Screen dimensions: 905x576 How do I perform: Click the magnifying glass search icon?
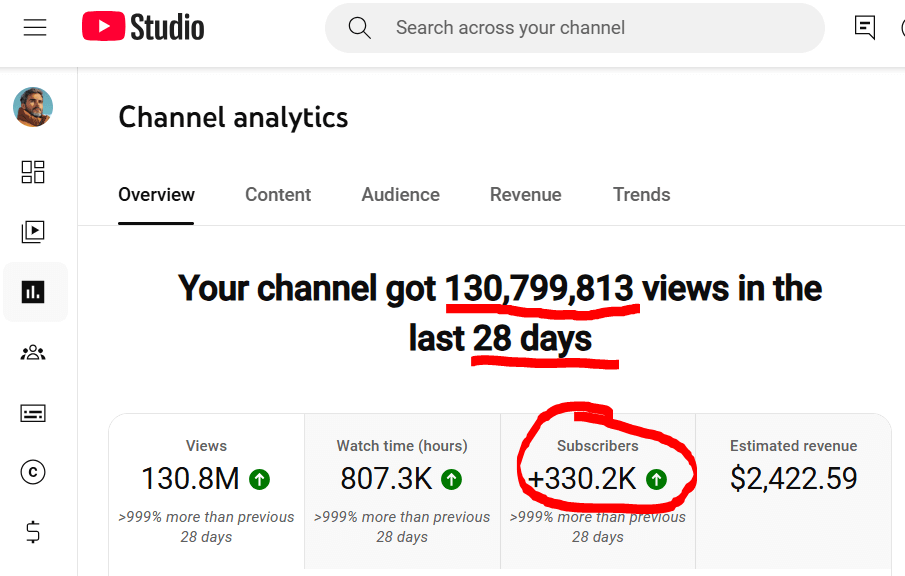(x=360, y=28)
